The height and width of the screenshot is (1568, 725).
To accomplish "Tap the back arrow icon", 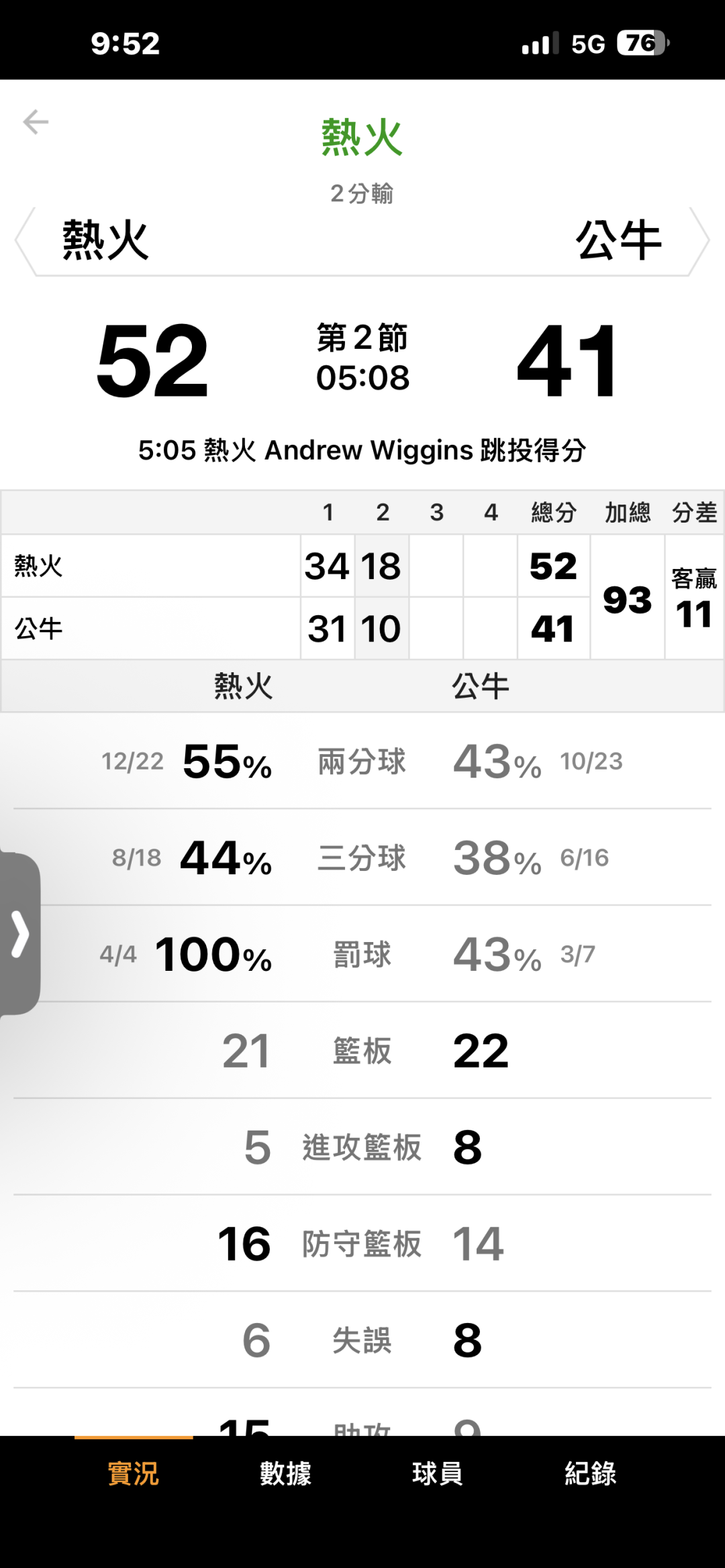I will pyautogui.click(x=36, y=122).
